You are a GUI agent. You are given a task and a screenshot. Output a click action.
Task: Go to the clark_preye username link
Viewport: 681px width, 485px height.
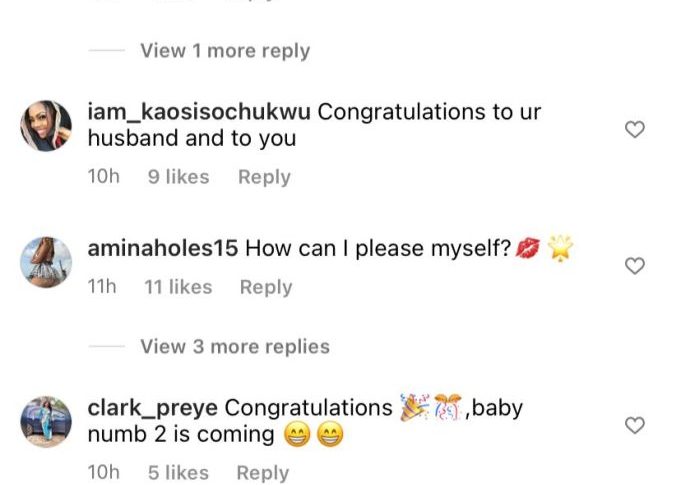pos(153,408)
